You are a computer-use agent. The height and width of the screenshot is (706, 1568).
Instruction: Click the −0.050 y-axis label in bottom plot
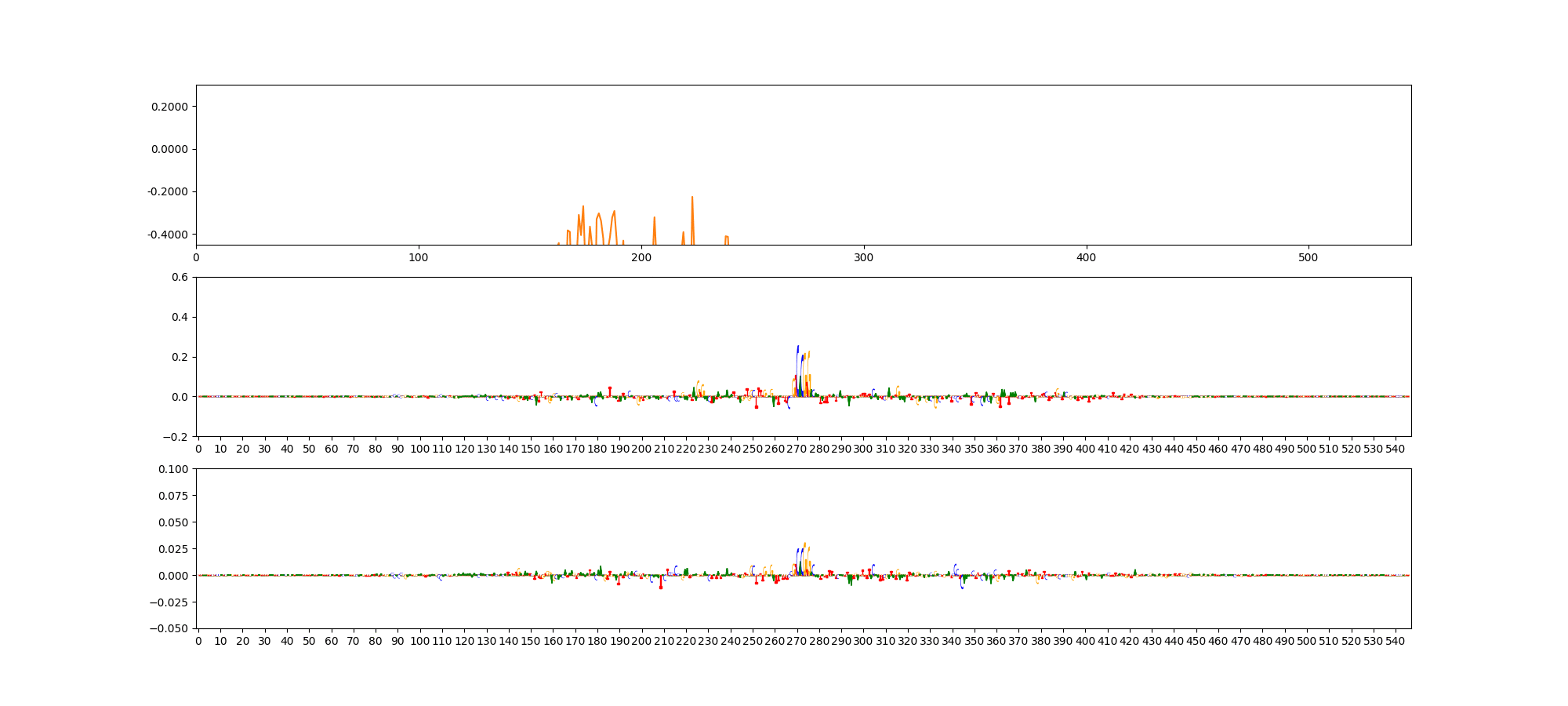coord(171,628)
